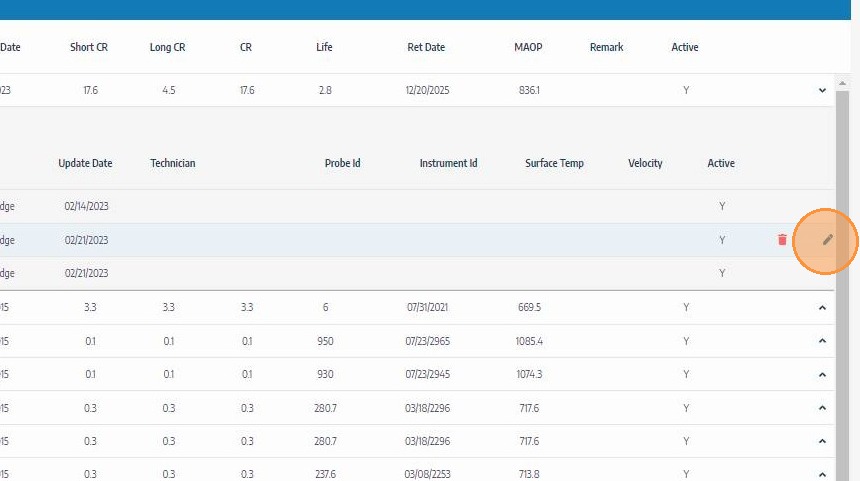
Task: Click the Life value 2.8
Action: [325, 90]
